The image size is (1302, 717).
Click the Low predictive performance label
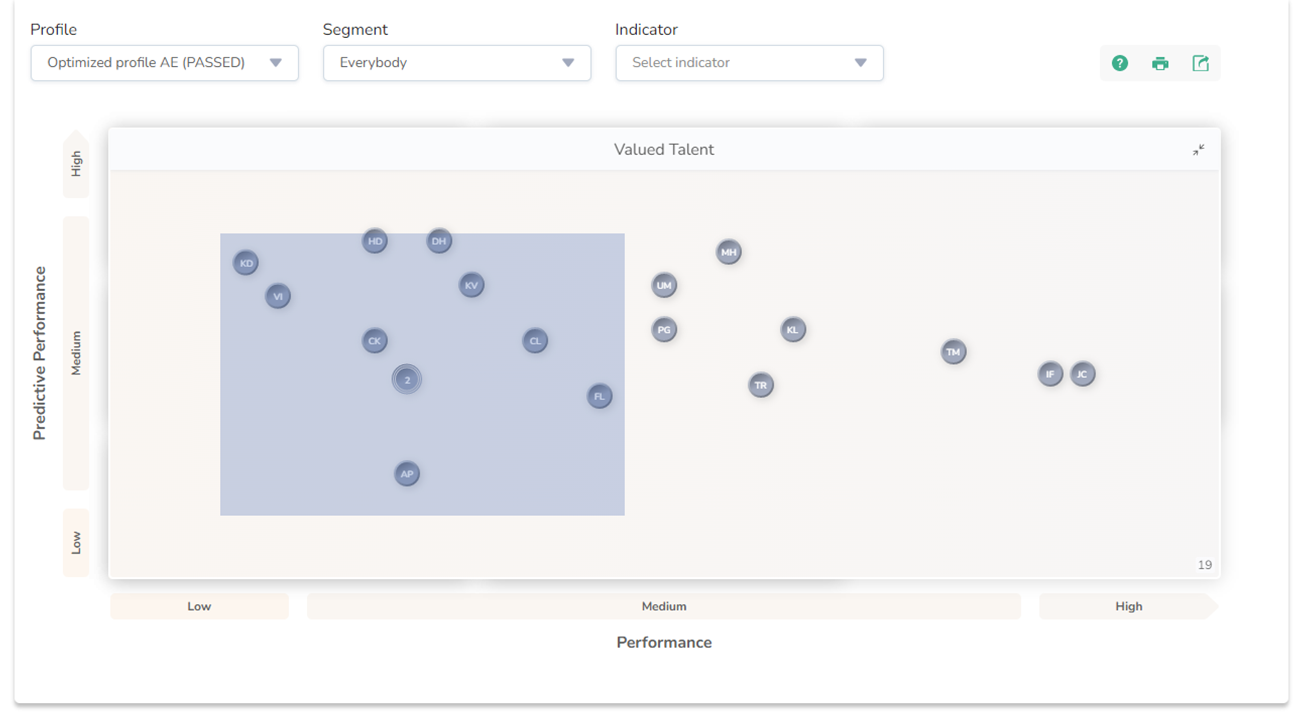pyautogui.click(x=76, y=543)
